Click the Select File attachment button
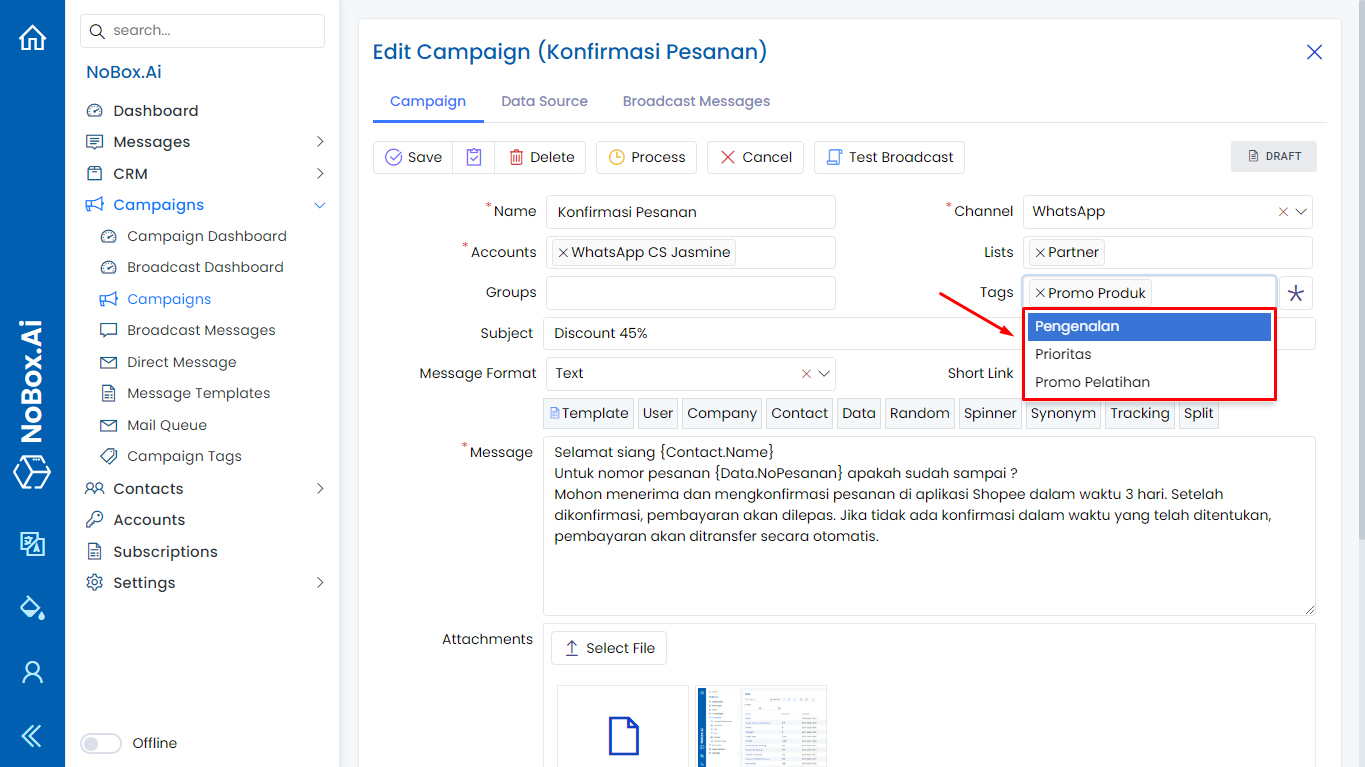1365x767 pixels. pos(608,648)
